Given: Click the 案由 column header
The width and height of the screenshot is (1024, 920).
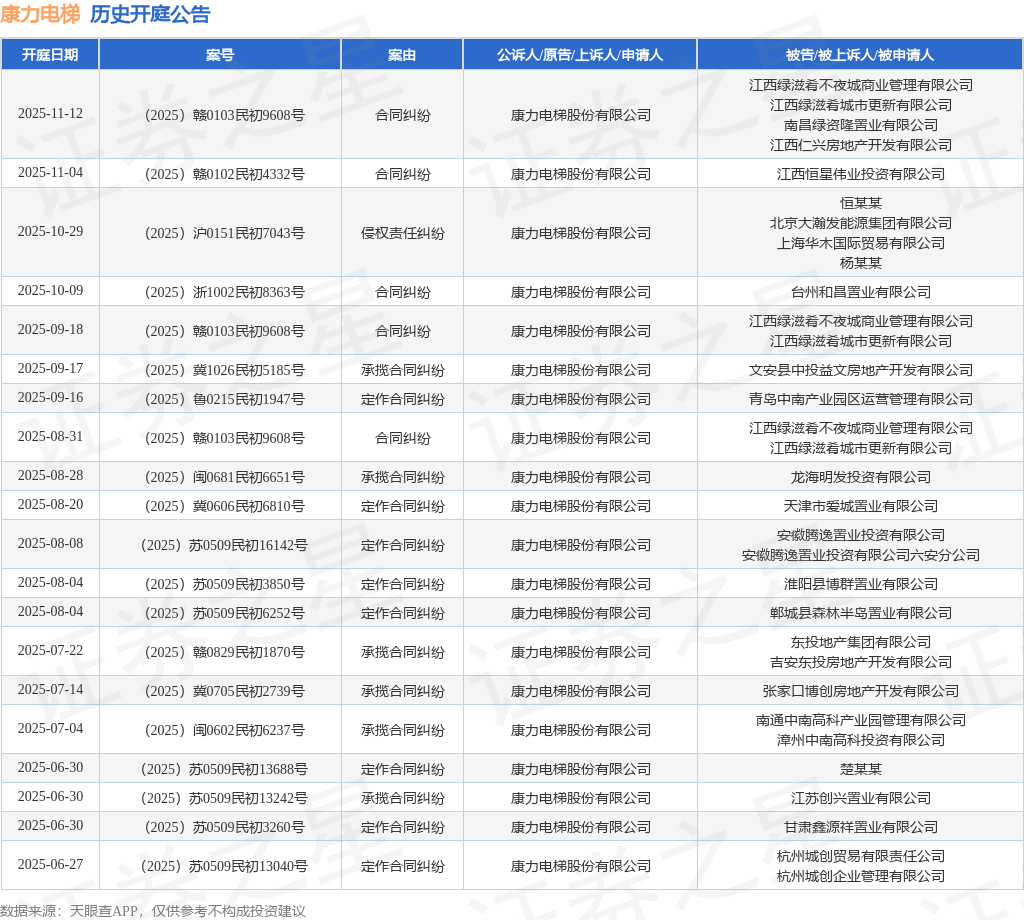Looking at the screenshot, I should click(402, 55).
